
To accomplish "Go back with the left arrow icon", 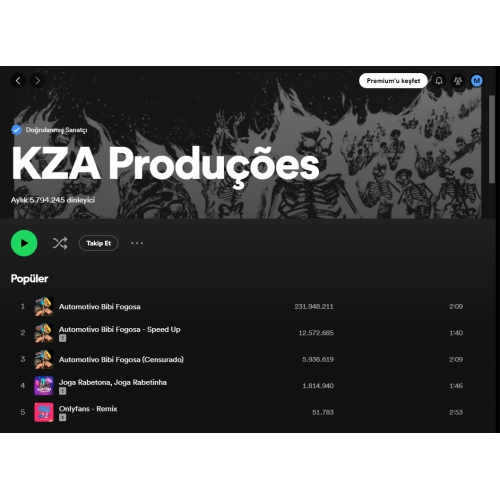I will click(x=18, y=81).
